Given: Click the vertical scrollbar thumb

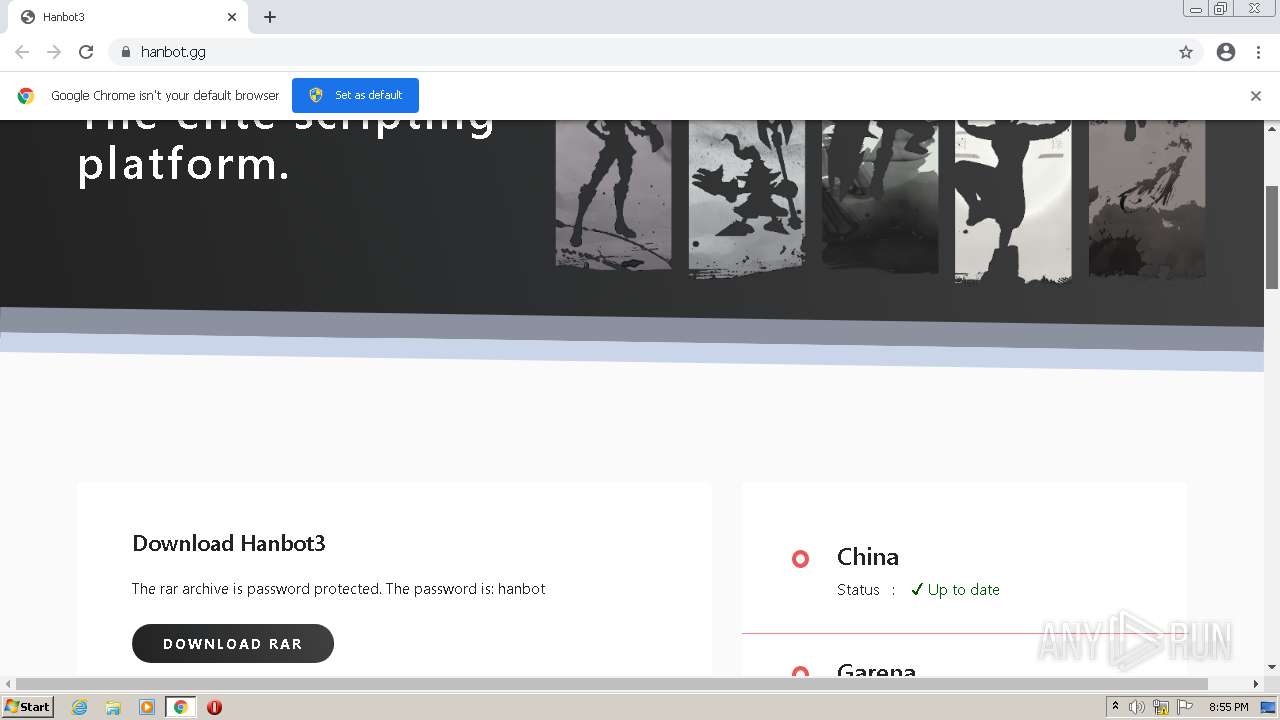Looking at the screenshot, I should 1272,236.
